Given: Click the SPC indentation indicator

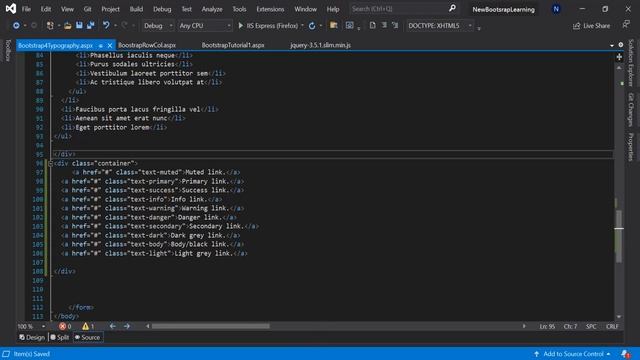Looking at the screenshot, I should tap(591, 327).
